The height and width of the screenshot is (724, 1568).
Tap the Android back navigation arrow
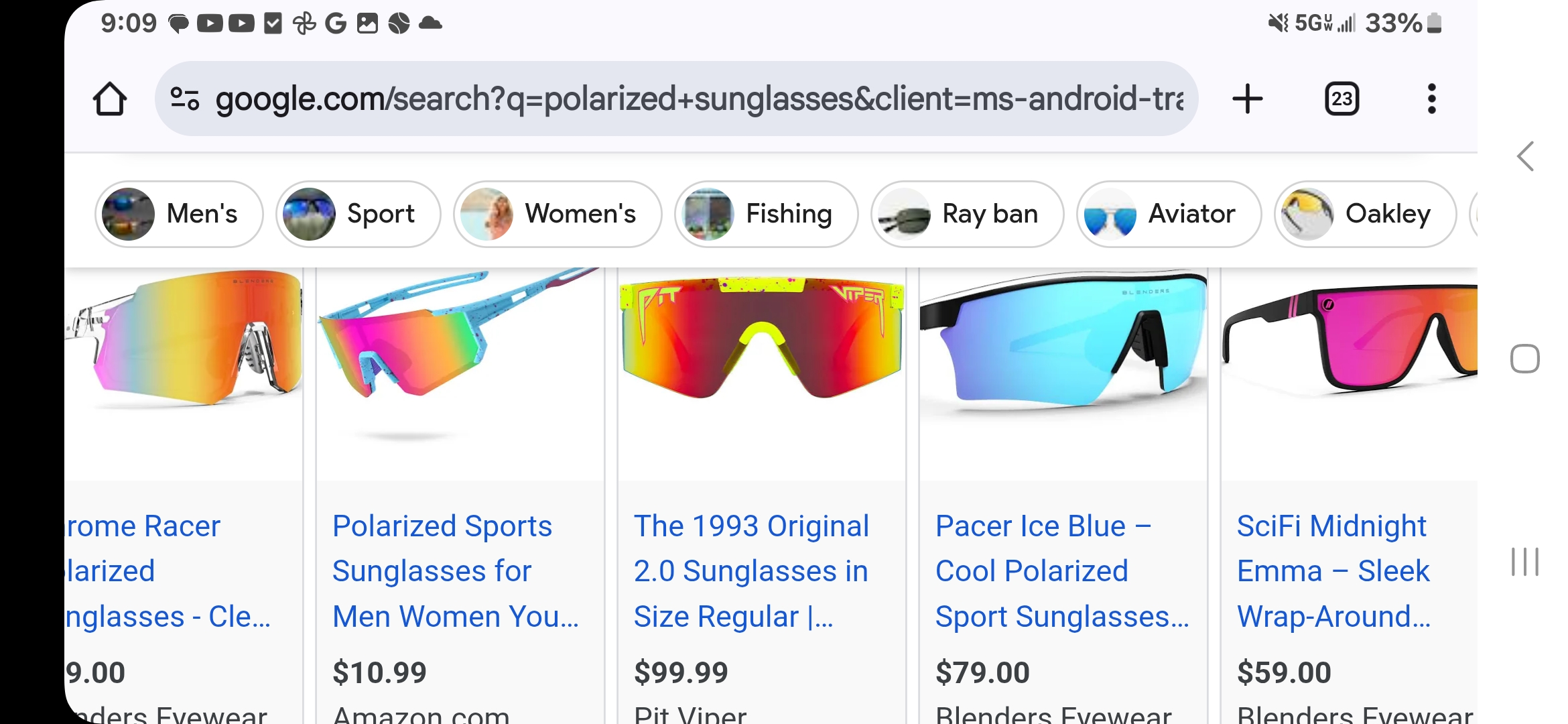(1525, 157)
